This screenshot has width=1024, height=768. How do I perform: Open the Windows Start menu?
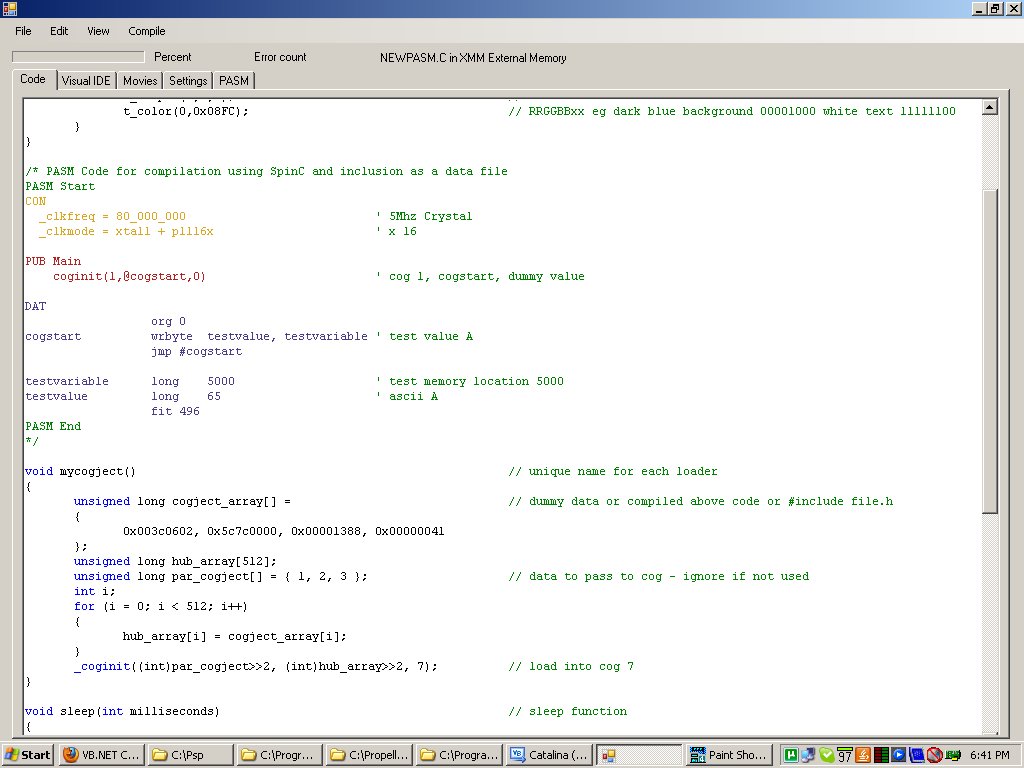point(27,755)
